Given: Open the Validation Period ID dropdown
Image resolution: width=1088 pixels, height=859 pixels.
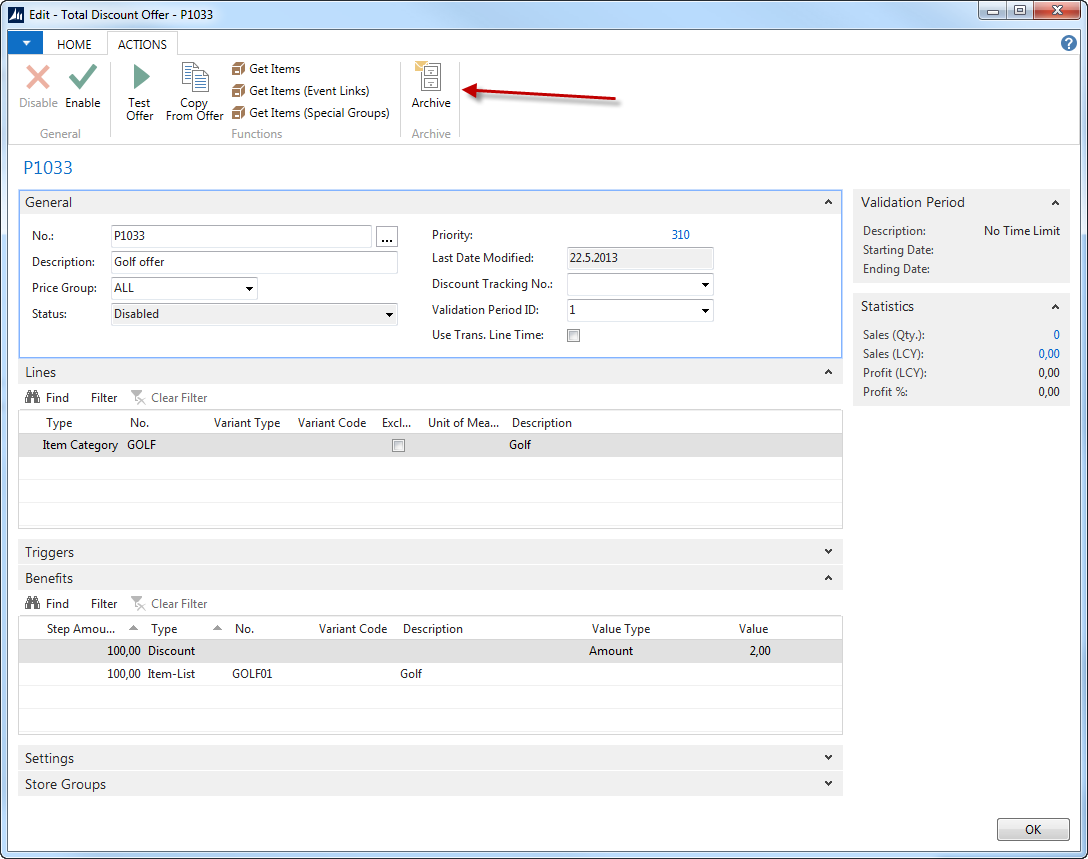Looking at the screenshot, I should pyautogui.click(x=706, y=311).
